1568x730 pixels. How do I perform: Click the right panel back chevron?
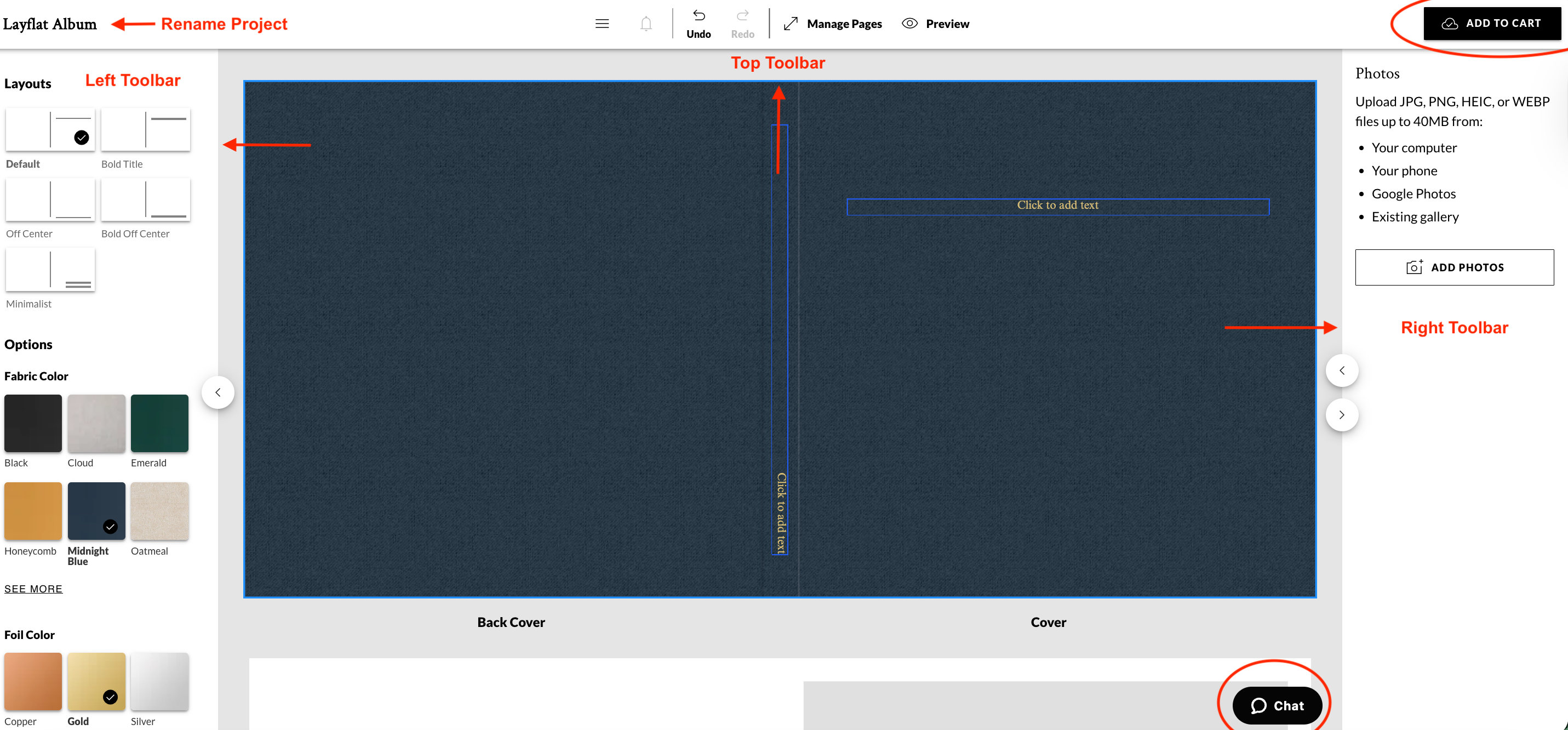coord(1342,369)
